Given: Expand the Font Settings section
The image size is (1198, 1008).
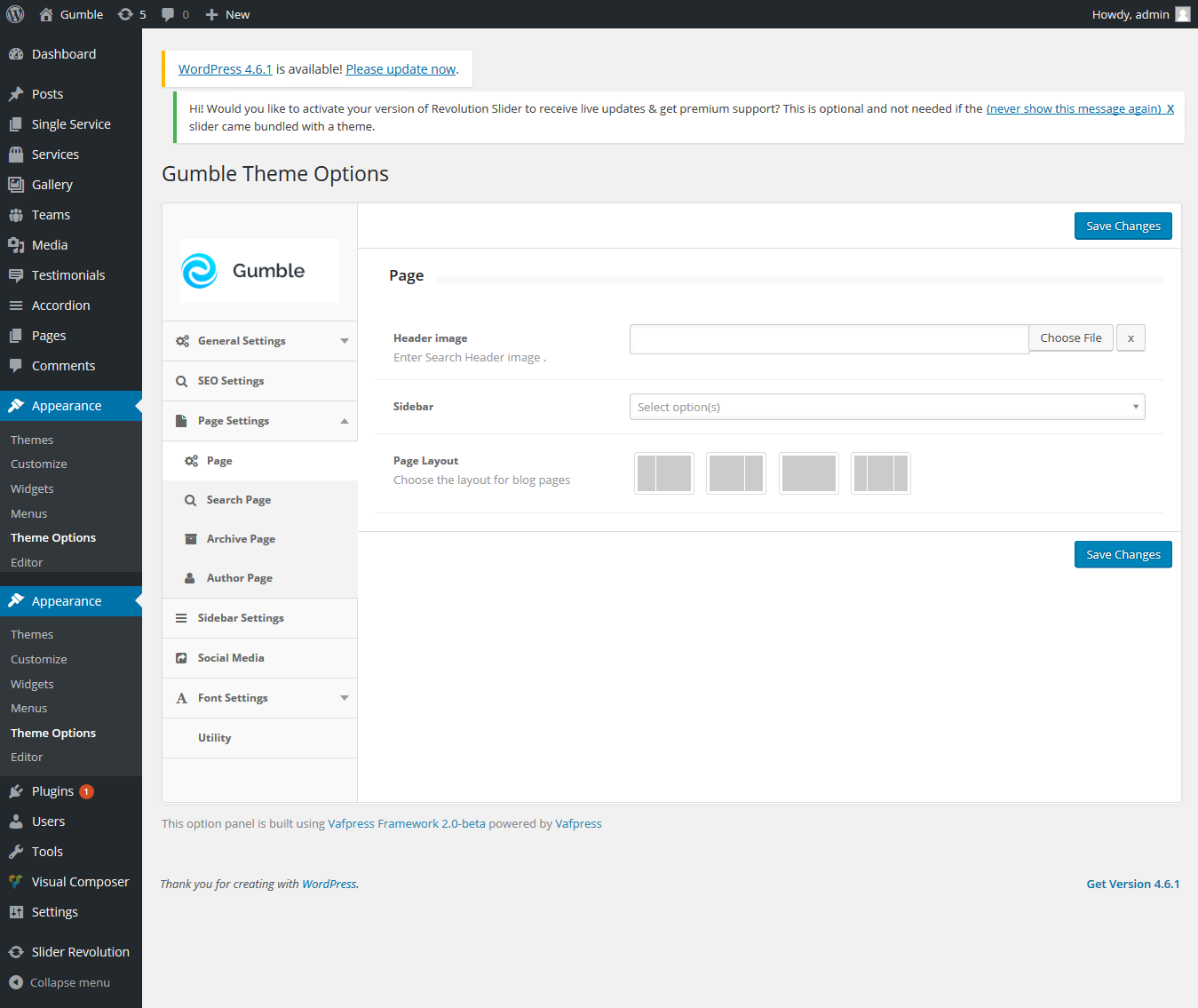Looking at the screenshot, I should click(259, 698).
